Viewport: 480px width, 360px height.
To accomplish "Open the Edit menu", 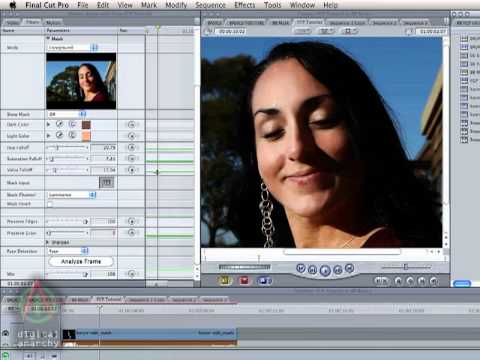I will coord(103,5).
